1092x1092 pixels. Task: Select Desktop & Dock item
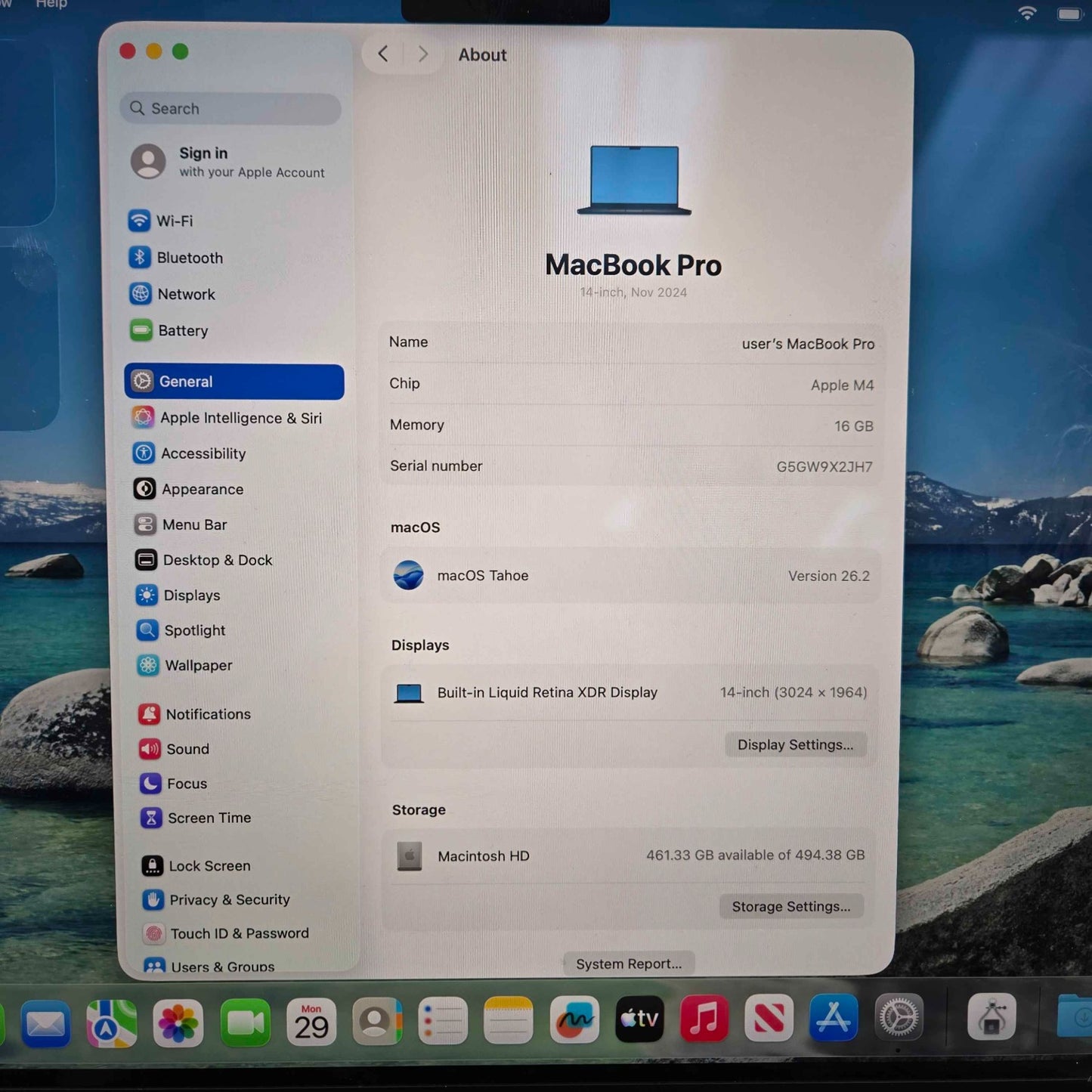tap(217, 560)
